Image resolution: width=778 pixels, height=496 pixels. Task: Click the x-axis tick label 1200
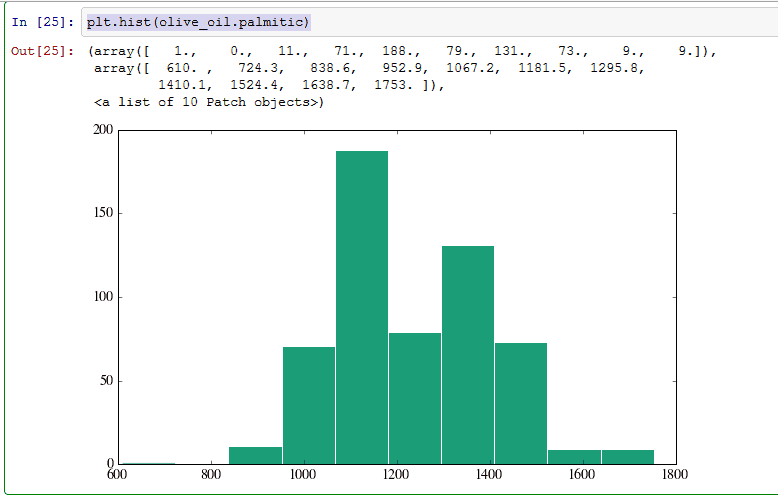pos(396,475)
